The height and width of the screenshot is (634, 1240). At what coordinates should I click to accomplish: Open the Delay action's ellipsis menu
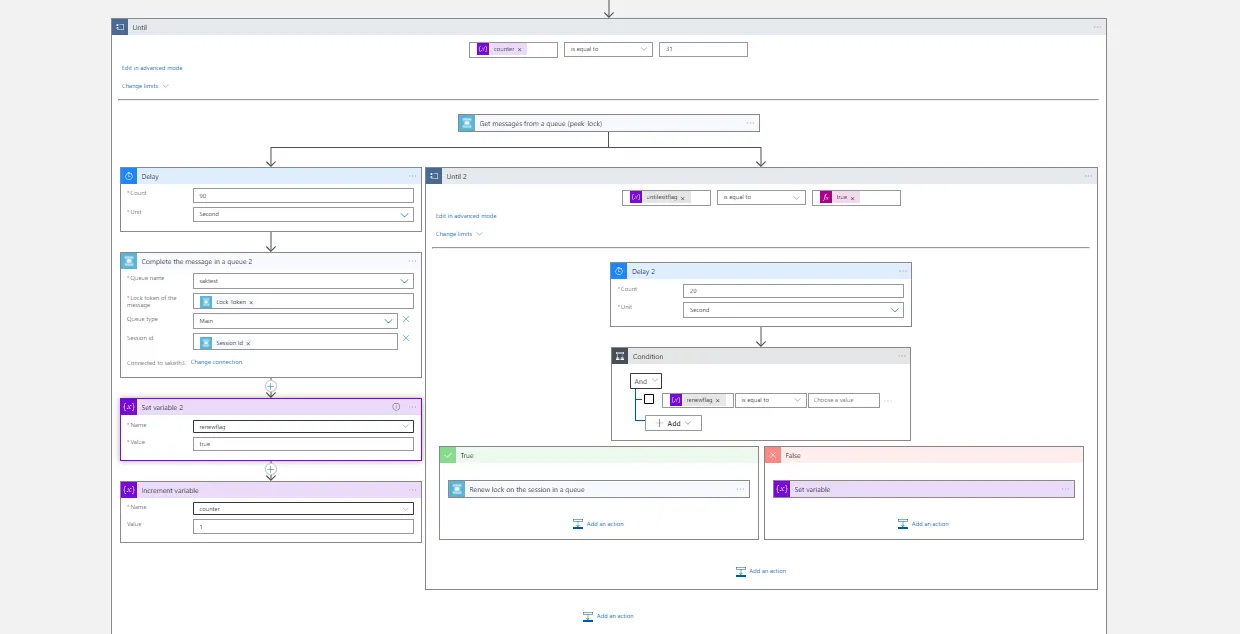tap(411, 176)
